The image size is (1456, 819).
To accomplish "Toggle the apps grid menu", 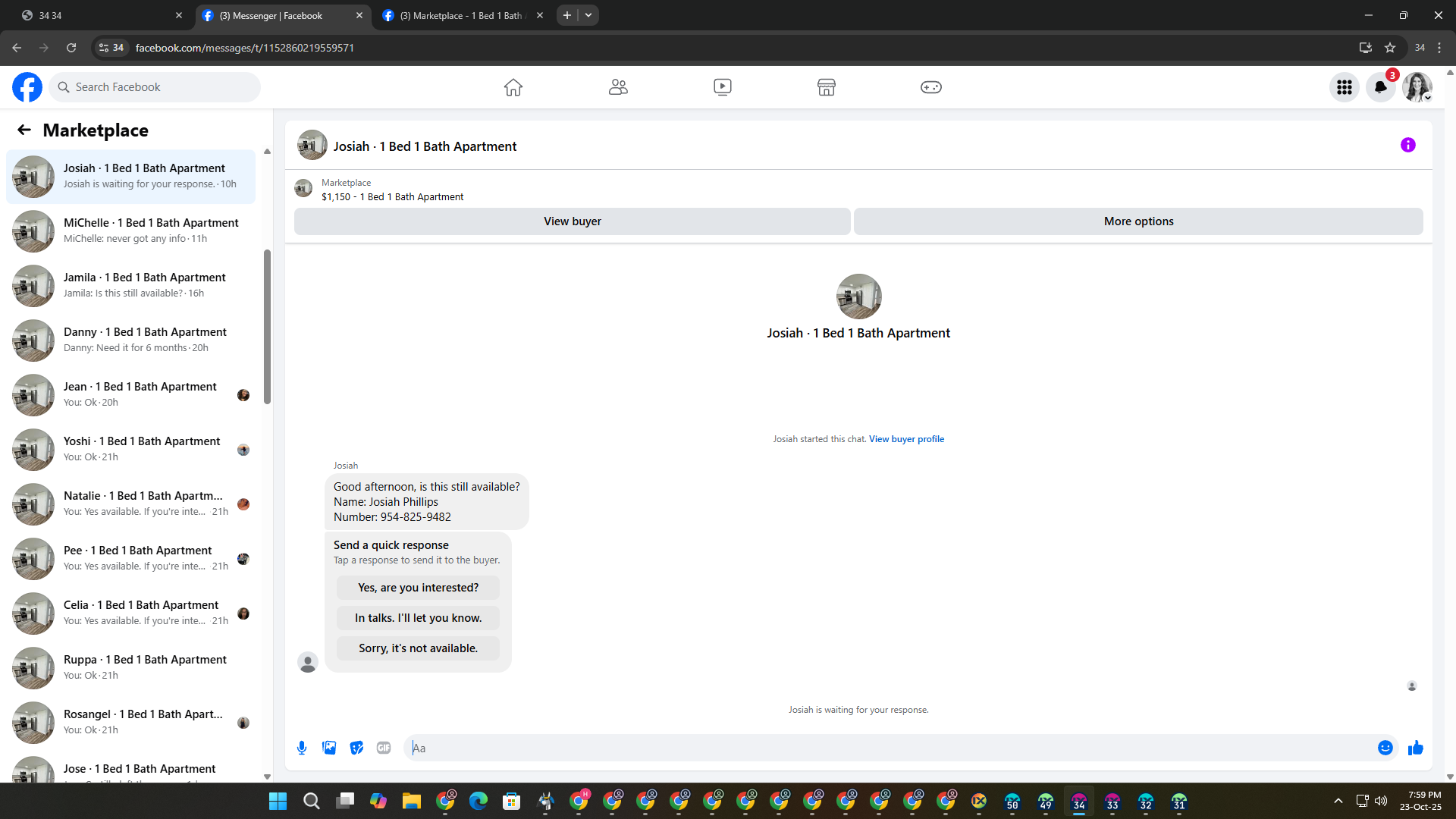I will [1344, 87].
